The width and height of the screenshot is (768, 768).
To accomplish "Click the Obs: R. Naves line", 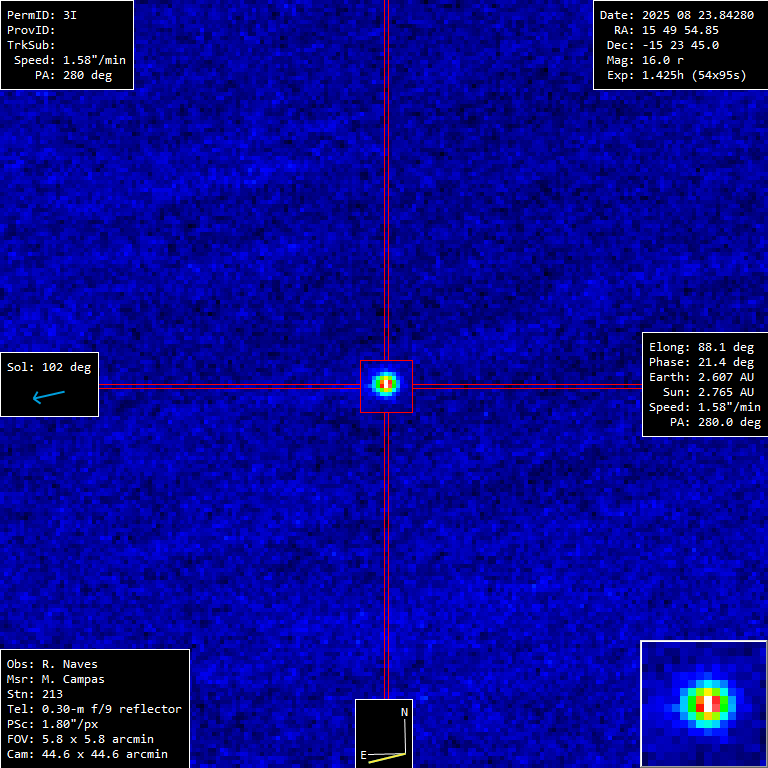I will click(x=52, y=664).
